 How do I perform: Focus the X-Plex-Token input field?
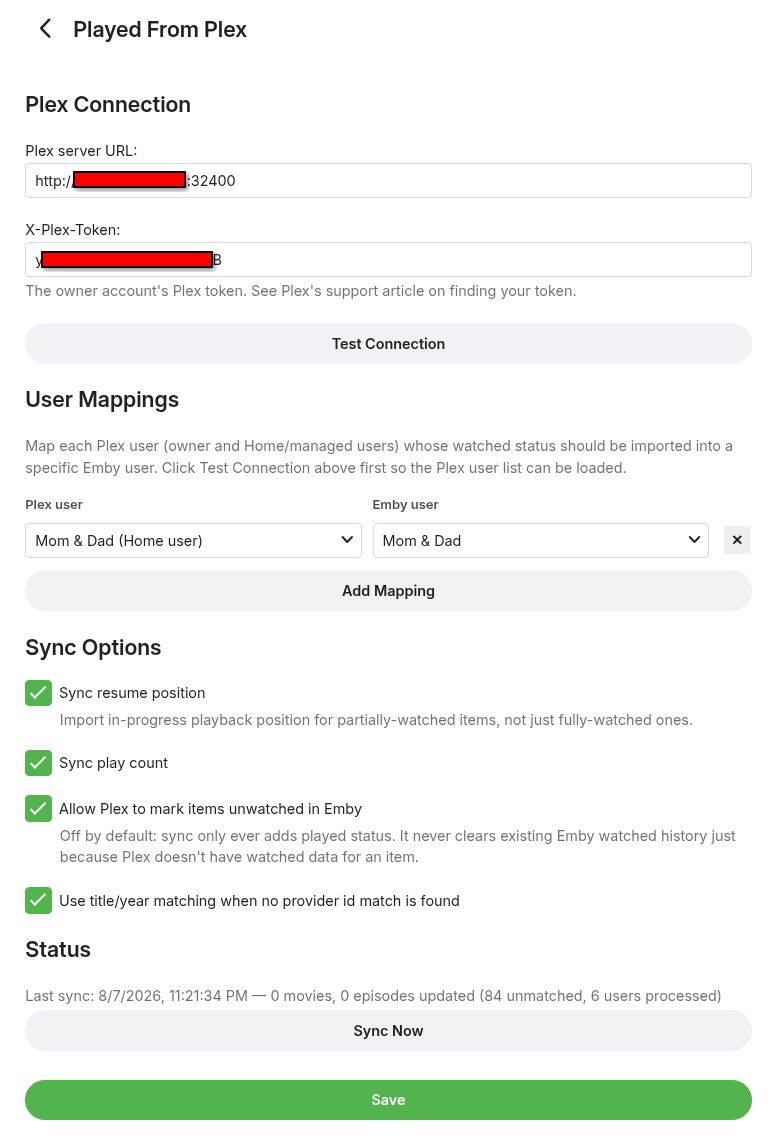tap(388, 260)
